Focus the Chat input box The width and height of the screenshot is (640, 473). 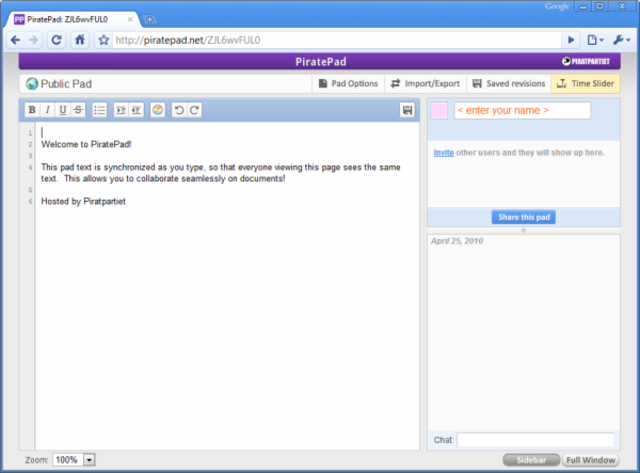(x=536, y=440)
